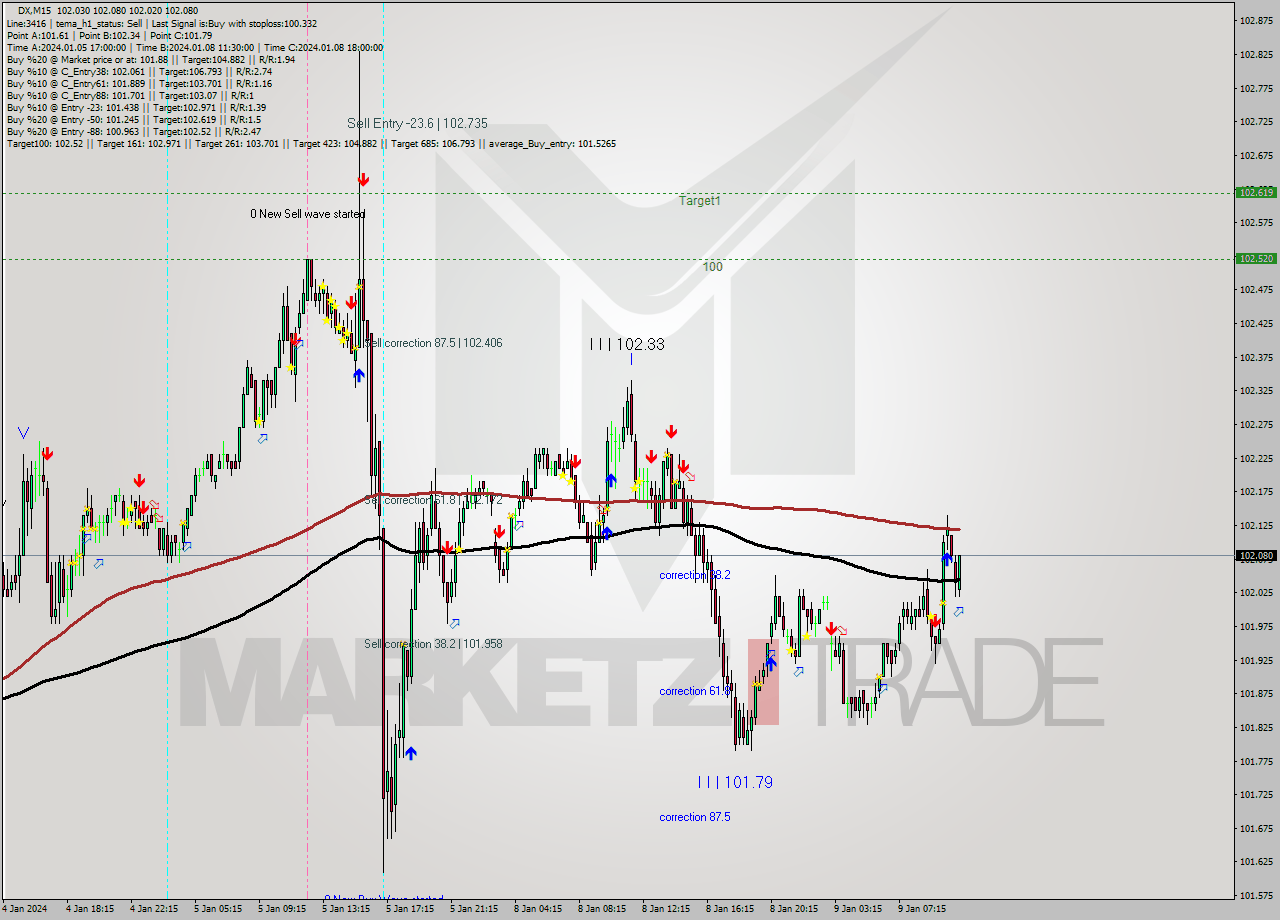This screenshot has height=920, width=1280.
Task: Select pink rectangle near the 101.79 low
Action: [x=763, y=681]
